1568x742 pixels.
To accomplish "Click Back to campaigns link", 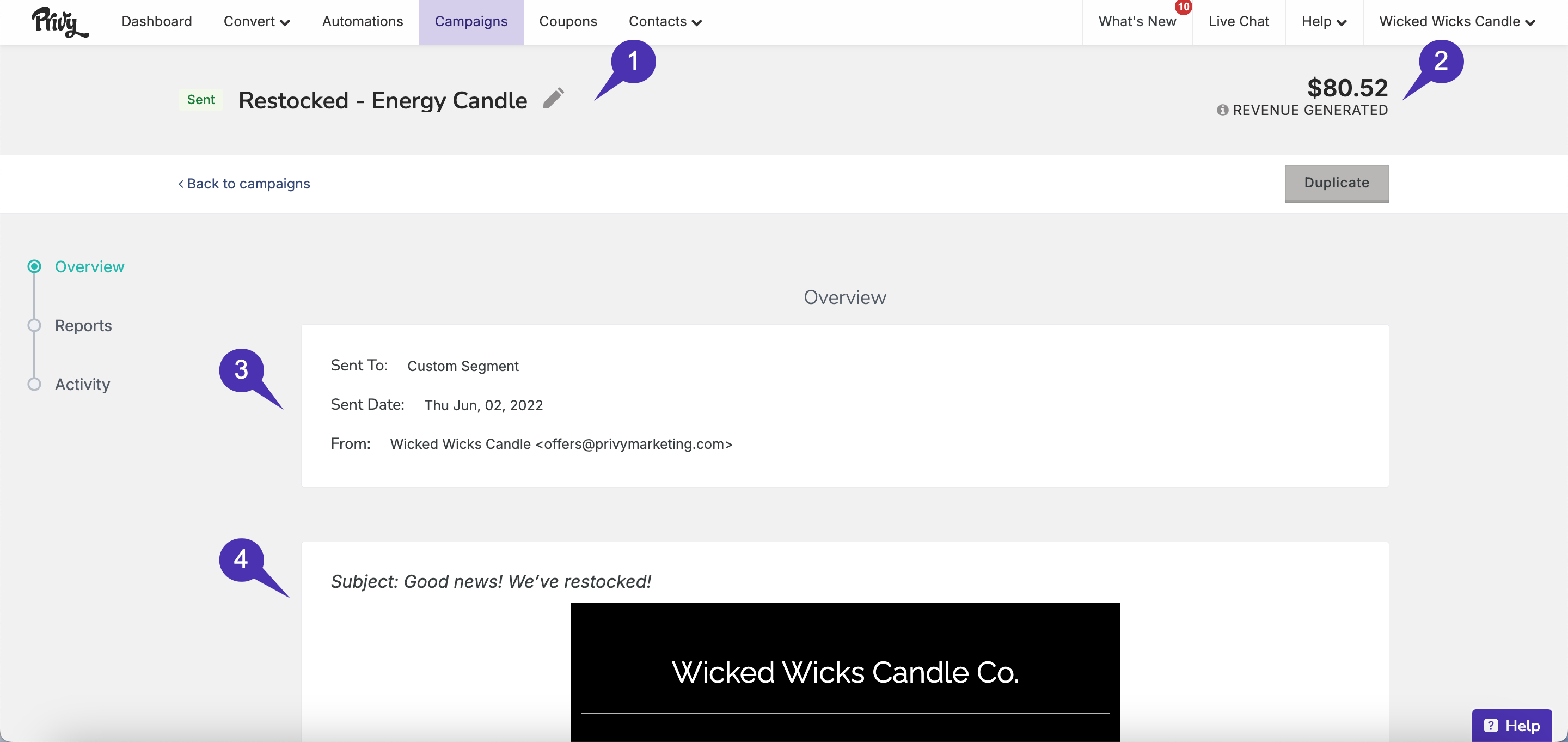I will coord(244,184).
